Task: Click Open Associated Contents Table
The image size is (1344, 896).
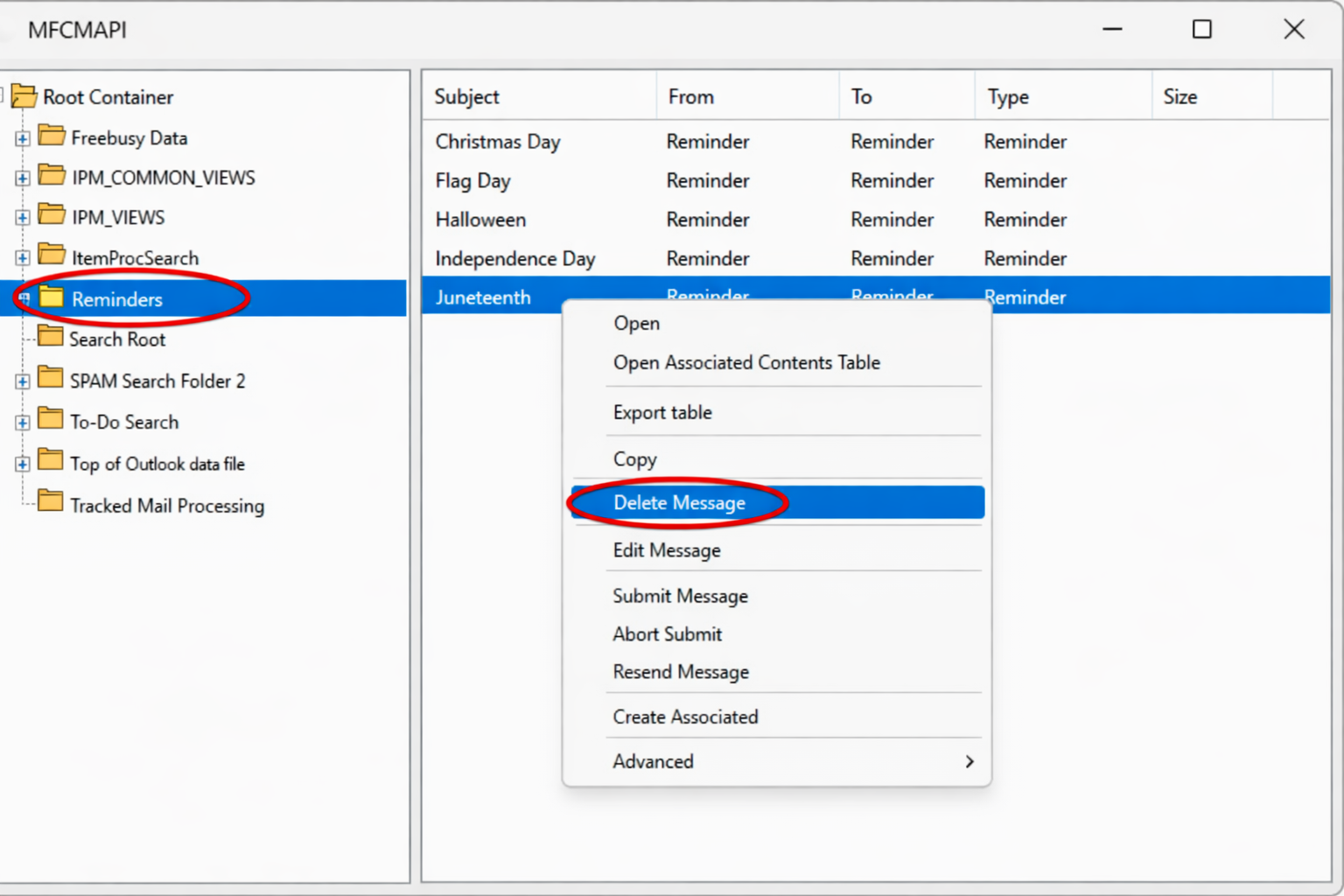Action: [x=746, y=362]
